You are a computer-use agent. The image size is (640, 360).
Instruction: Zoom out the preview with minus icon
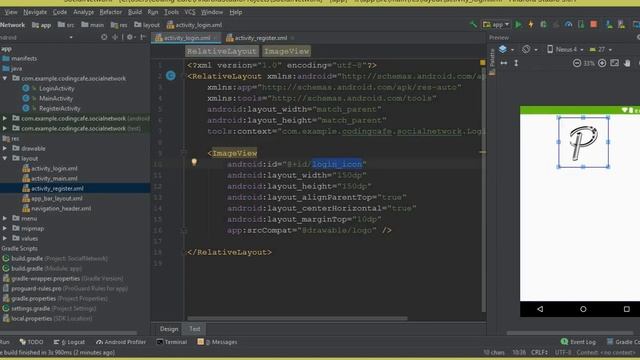tap(577, 63)
